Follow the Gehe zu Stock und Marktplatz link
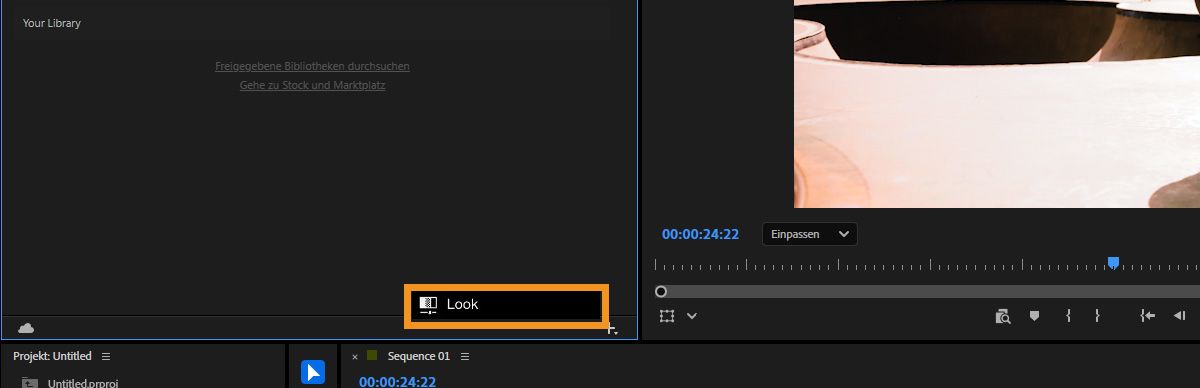 [x=312, y=85]
